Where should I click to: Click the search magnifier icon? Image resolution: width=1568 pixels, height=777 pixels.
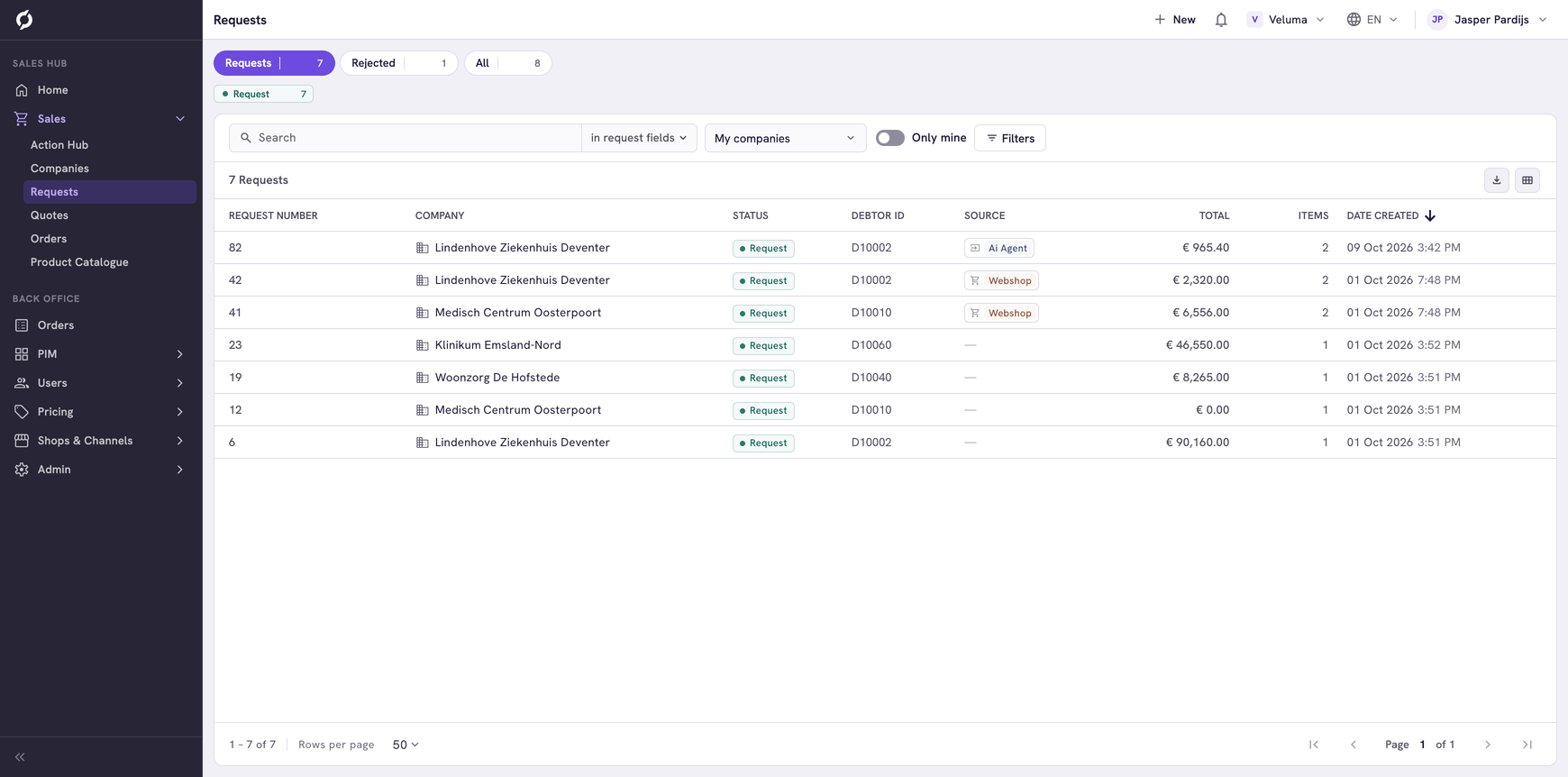pyautogui.click(x=246, y=138)
